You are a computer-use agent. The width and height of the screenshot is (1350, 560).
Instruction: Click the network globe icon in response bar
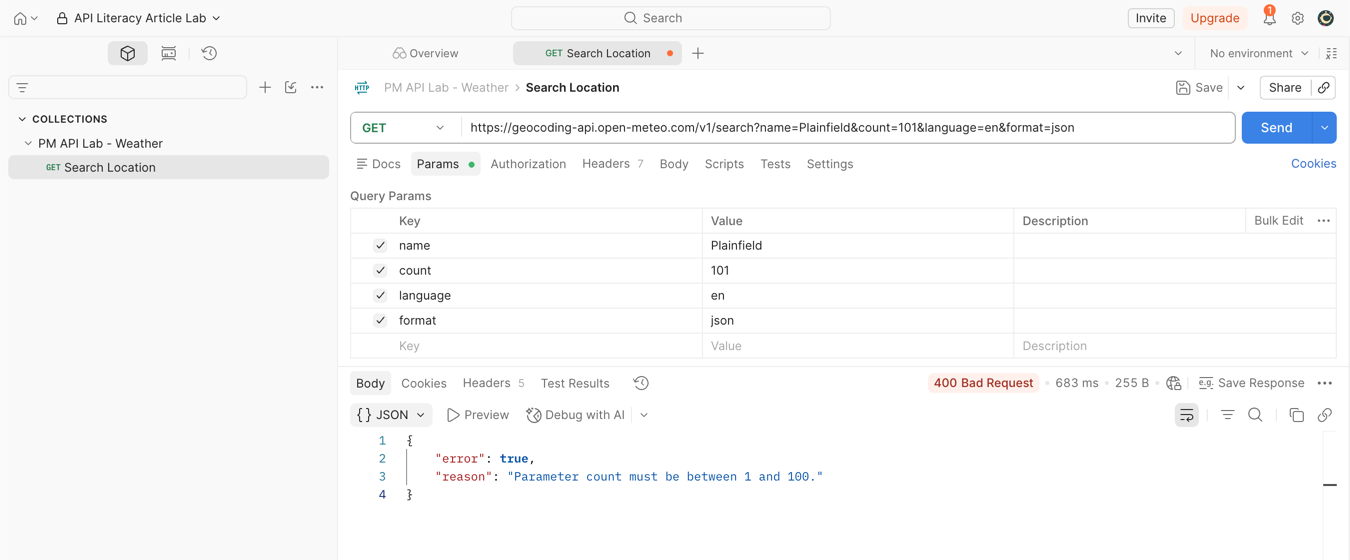(1174, 383)
